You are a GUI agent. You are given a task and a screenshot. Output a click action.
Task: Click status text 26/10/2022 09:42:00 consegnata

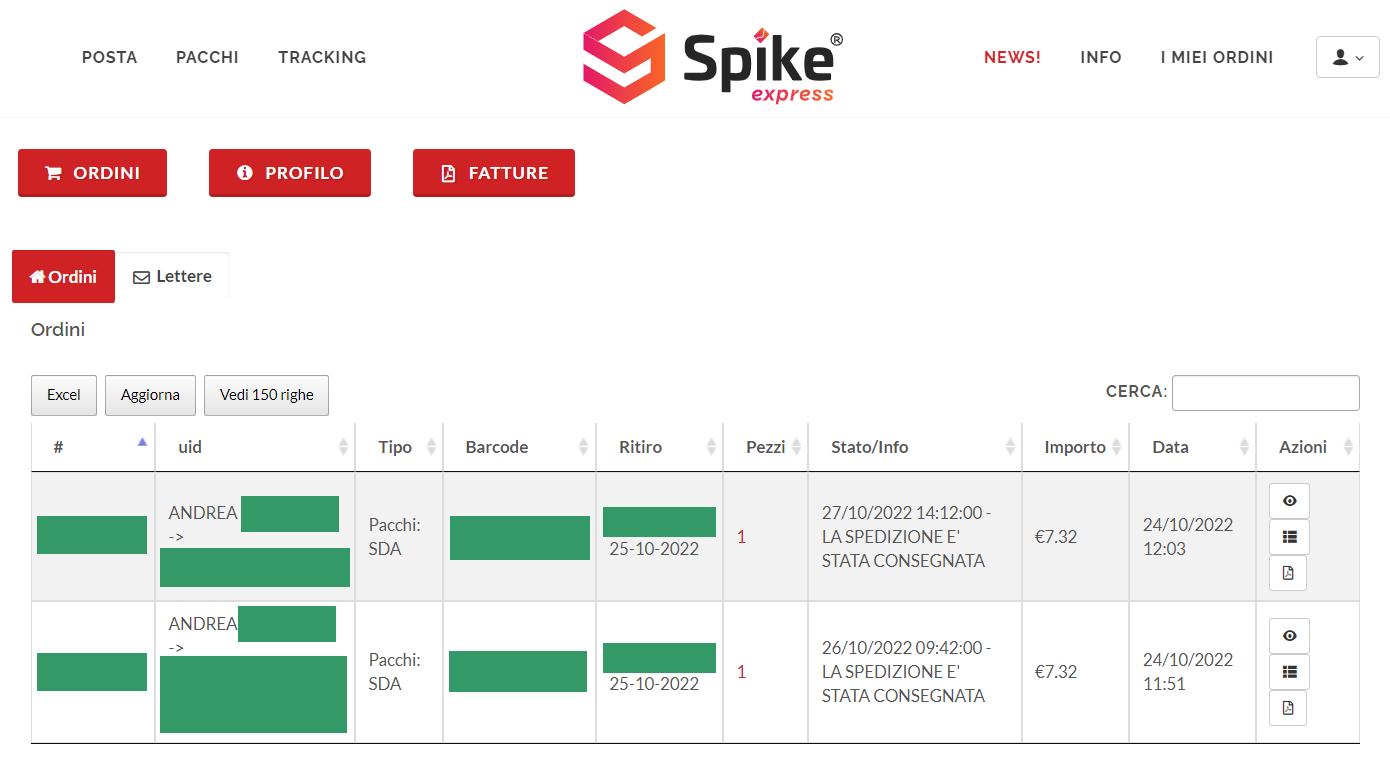(x=906, y=672)
